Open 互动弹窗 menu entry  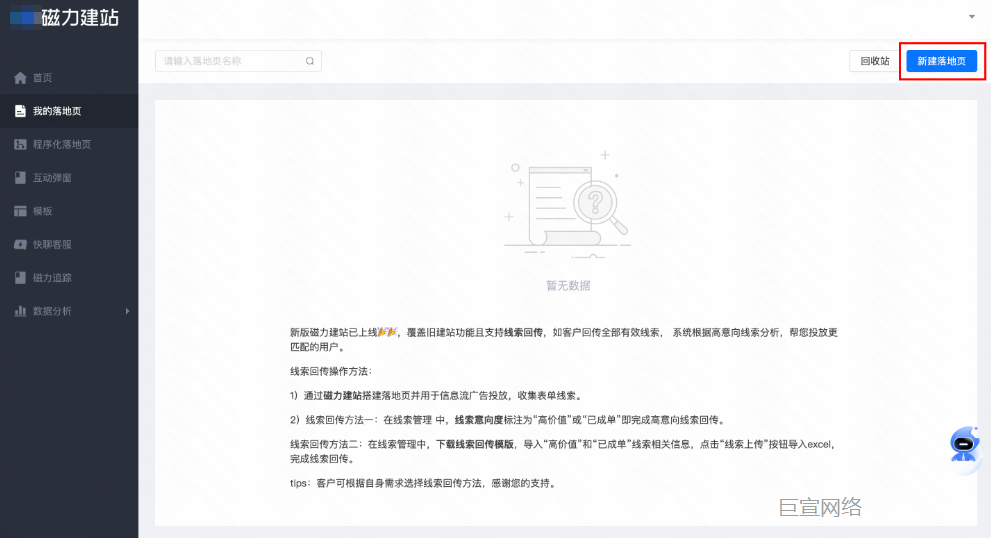coord(69,178)
